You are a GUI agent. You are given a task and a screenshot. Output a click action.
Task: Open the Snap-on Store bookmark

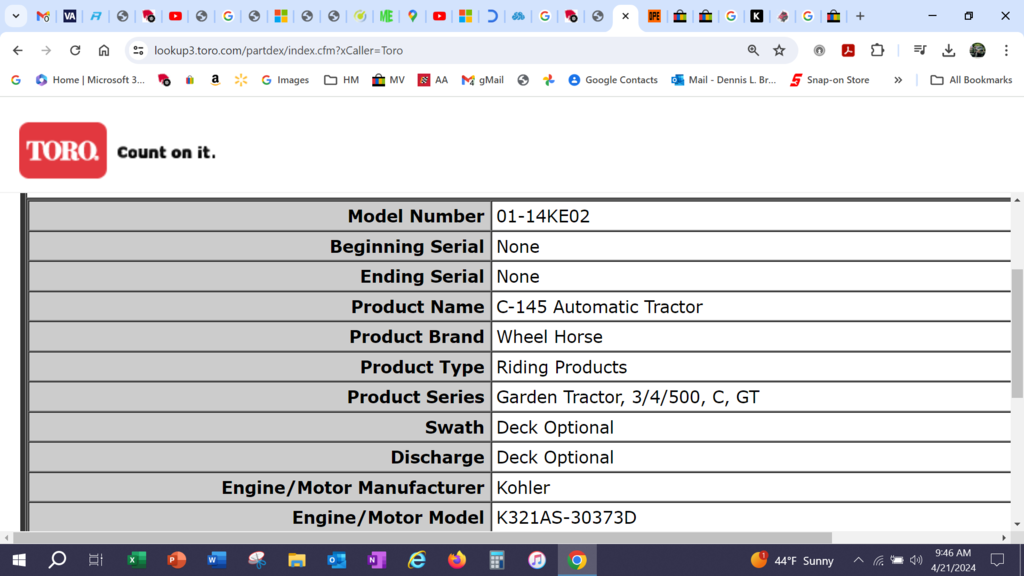(829, 80)
